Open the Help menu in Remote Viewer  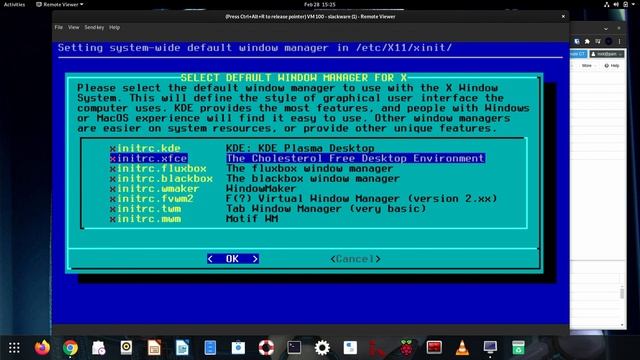click(x=114, y=27)
